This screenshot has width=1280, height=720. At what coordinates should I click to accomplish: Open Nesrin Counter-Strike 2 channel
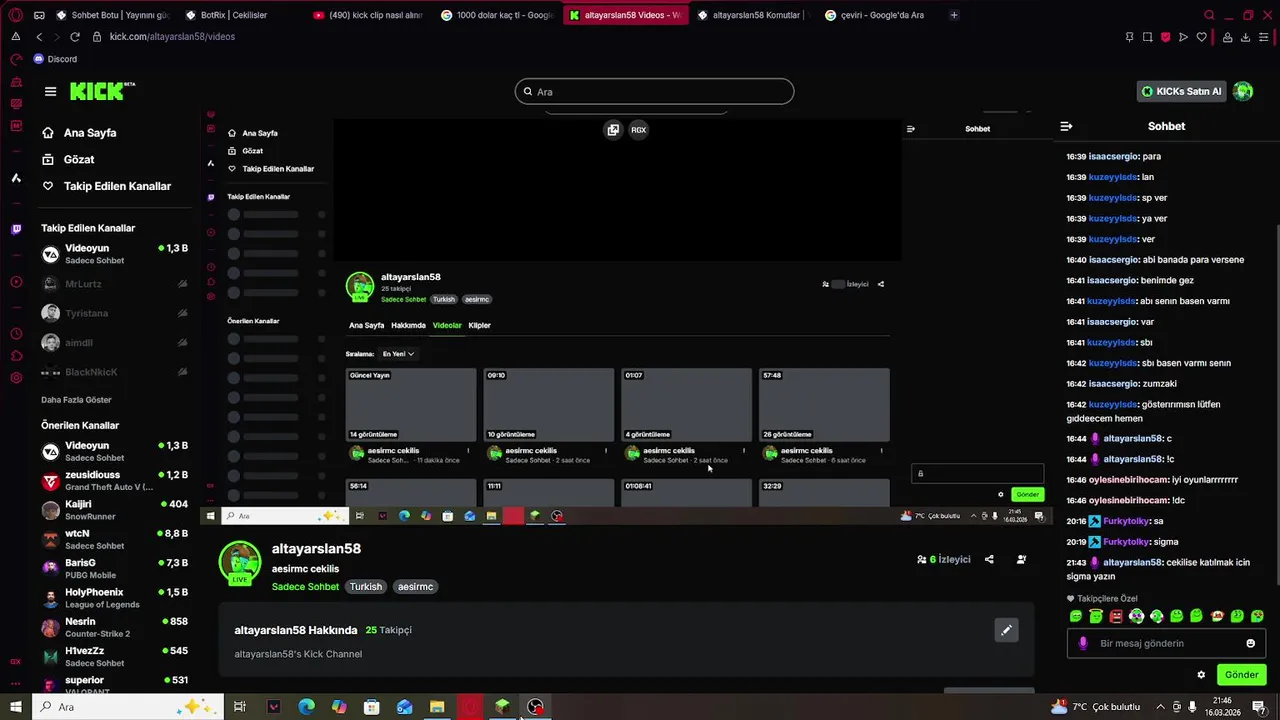[114, 627]
